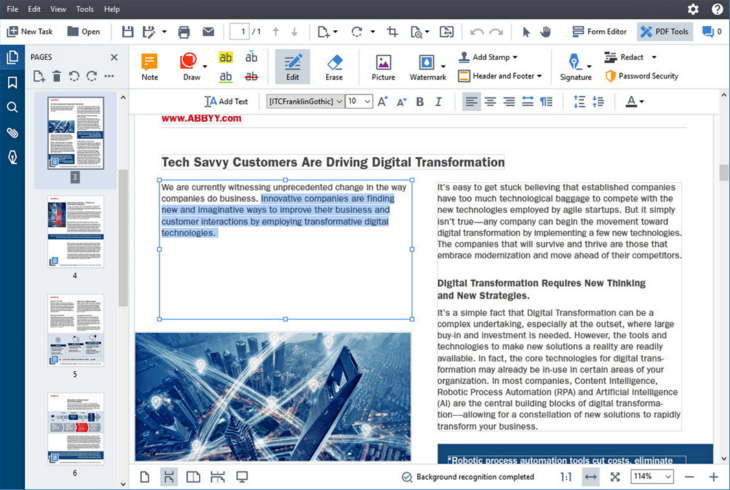Click the crop pages icon
This screenshot has height=490, width=730.
click(x=392, y=32)
